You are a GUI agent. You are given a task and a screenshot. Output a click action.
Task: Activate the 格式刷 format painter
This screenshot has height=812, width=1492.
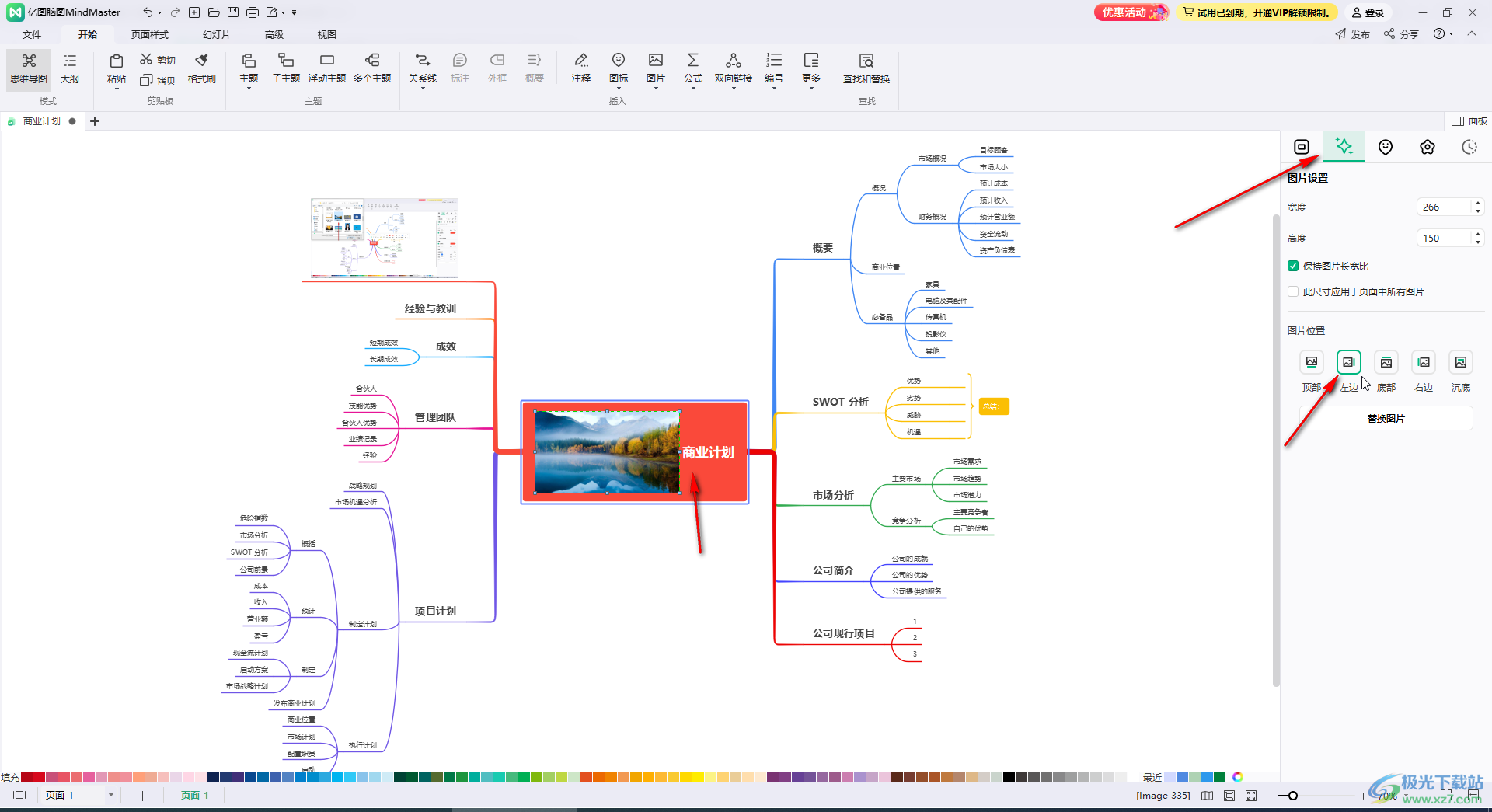click(x=202, y=68)
